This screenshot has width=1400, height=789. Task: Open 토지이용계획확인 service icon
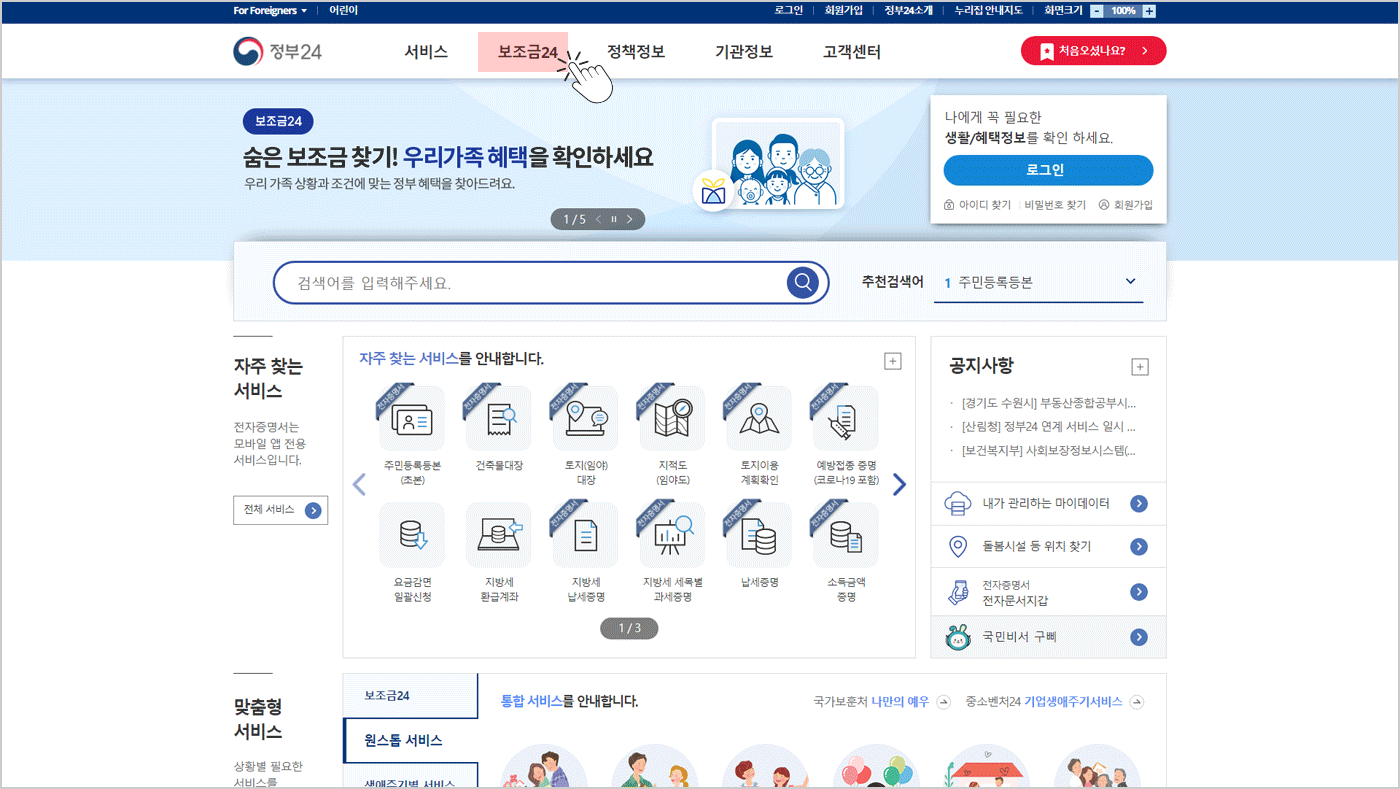point(759,419)
